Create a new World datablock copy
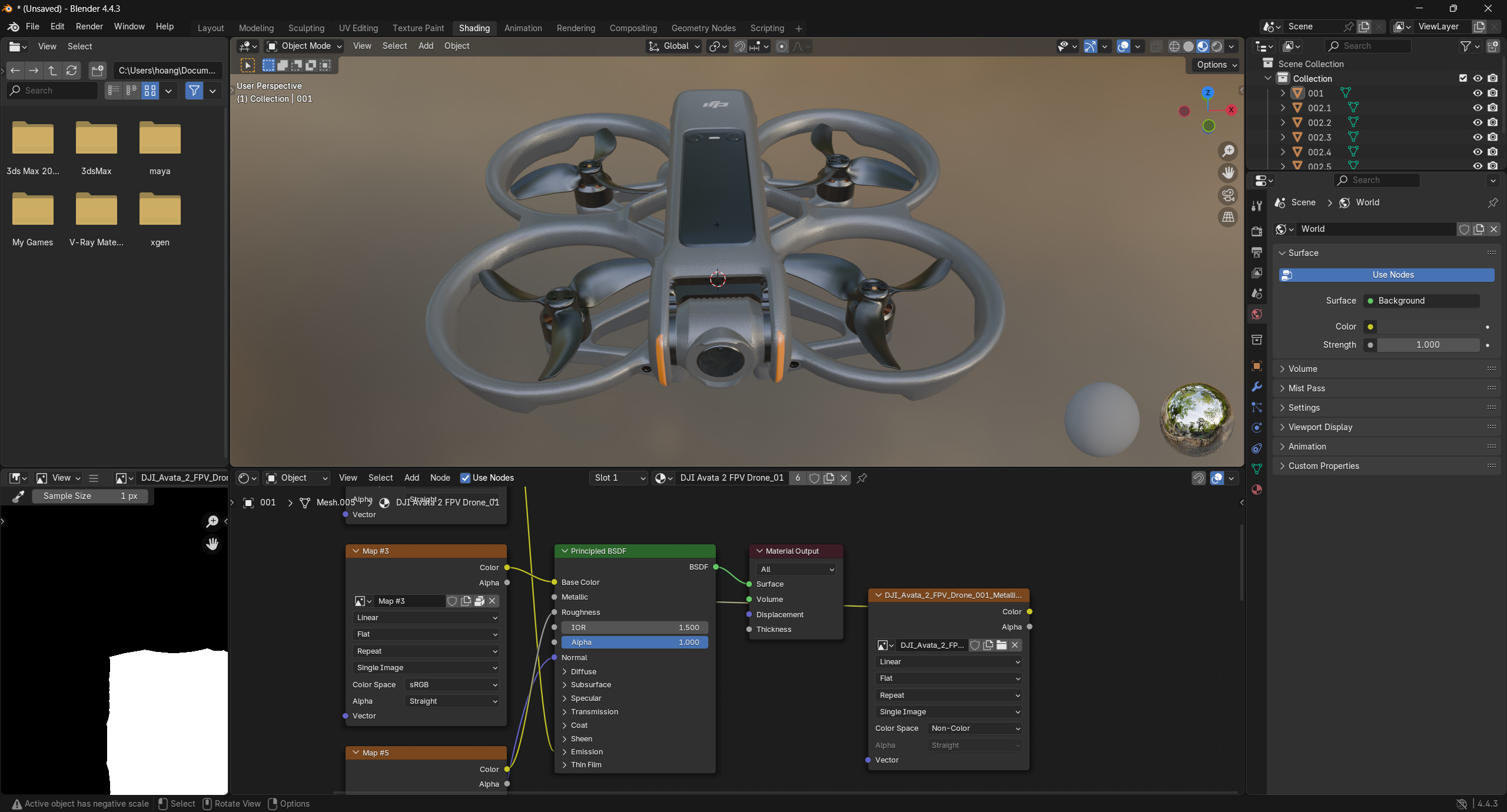 coord(1479,229)
